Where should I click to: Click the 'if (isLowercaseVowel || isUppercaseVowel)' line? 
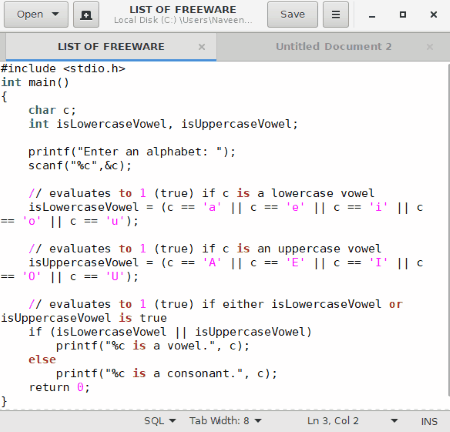pyautogui.click(x=170, y=332)
